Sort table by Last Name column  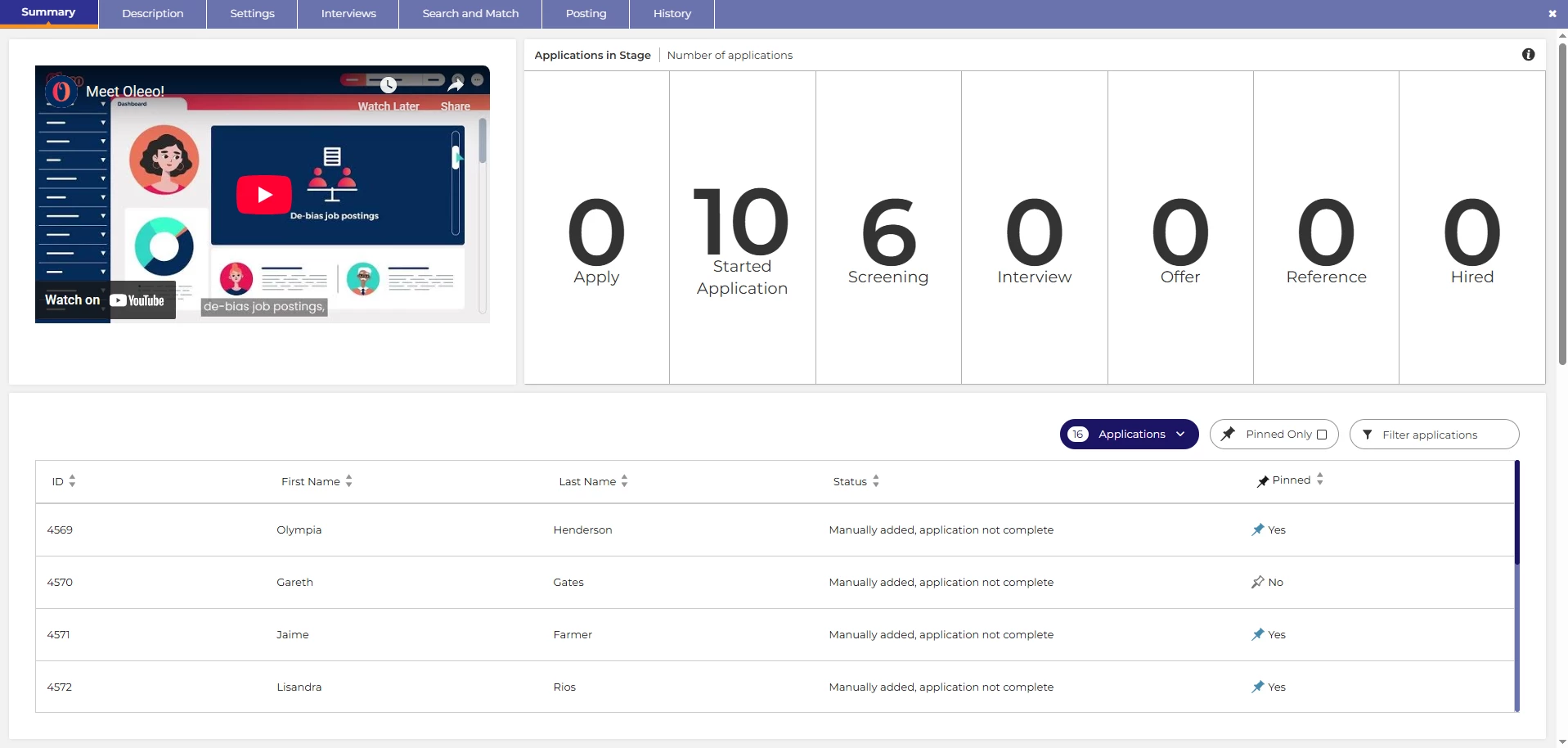click(x=624, y=481)
